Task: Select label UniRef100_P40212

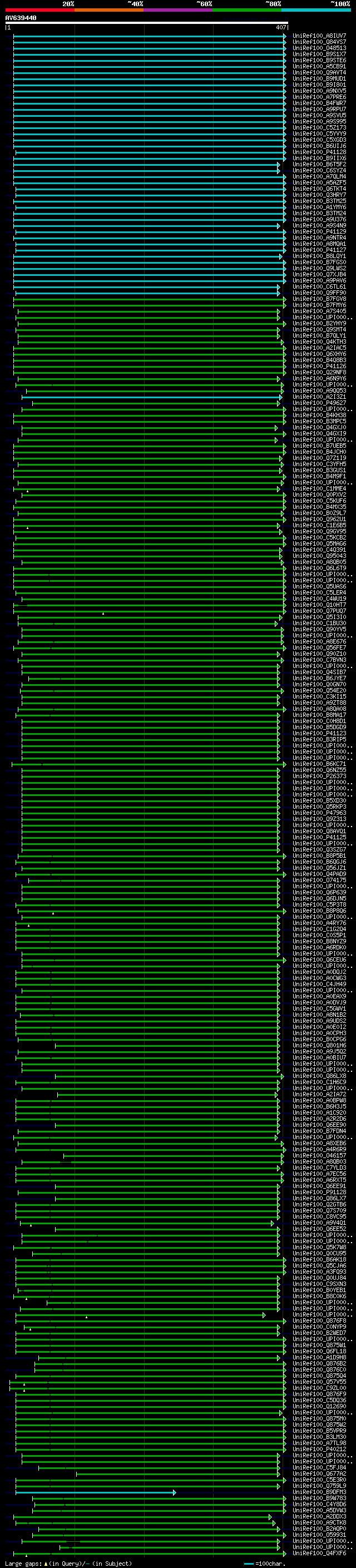Action: 319,1449
